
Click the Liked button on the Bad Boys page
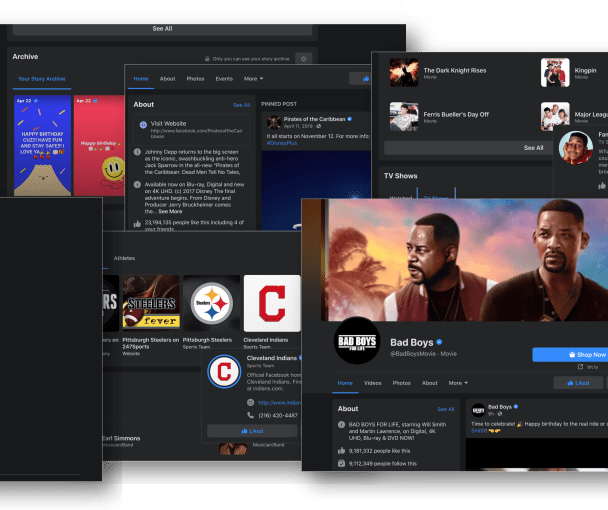pyautogui.click(x=578, y=383)
